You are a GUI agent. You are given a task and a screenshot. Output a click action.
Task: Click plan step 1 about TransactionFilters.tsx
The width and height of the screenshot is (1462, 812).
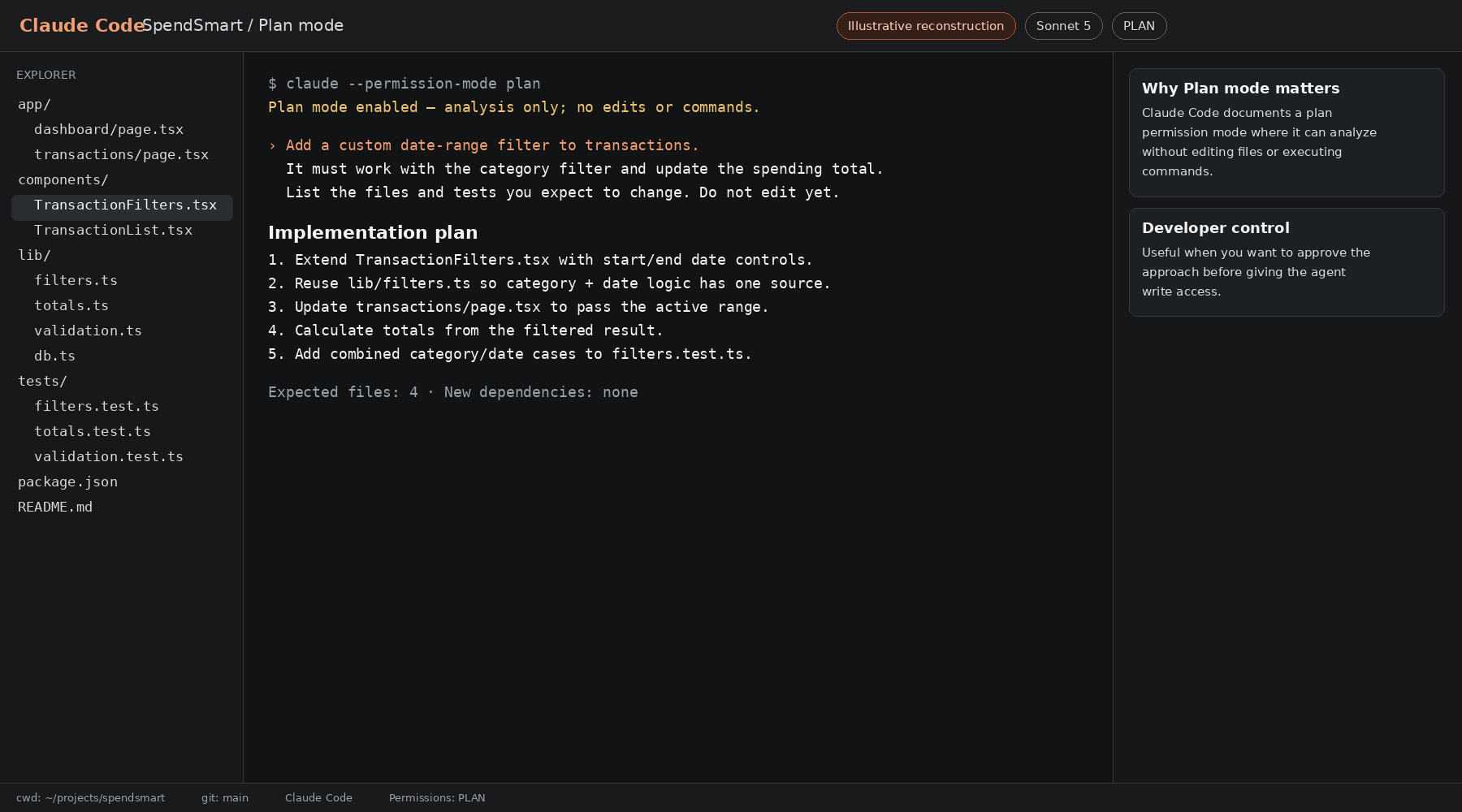[x=540, y=260]
